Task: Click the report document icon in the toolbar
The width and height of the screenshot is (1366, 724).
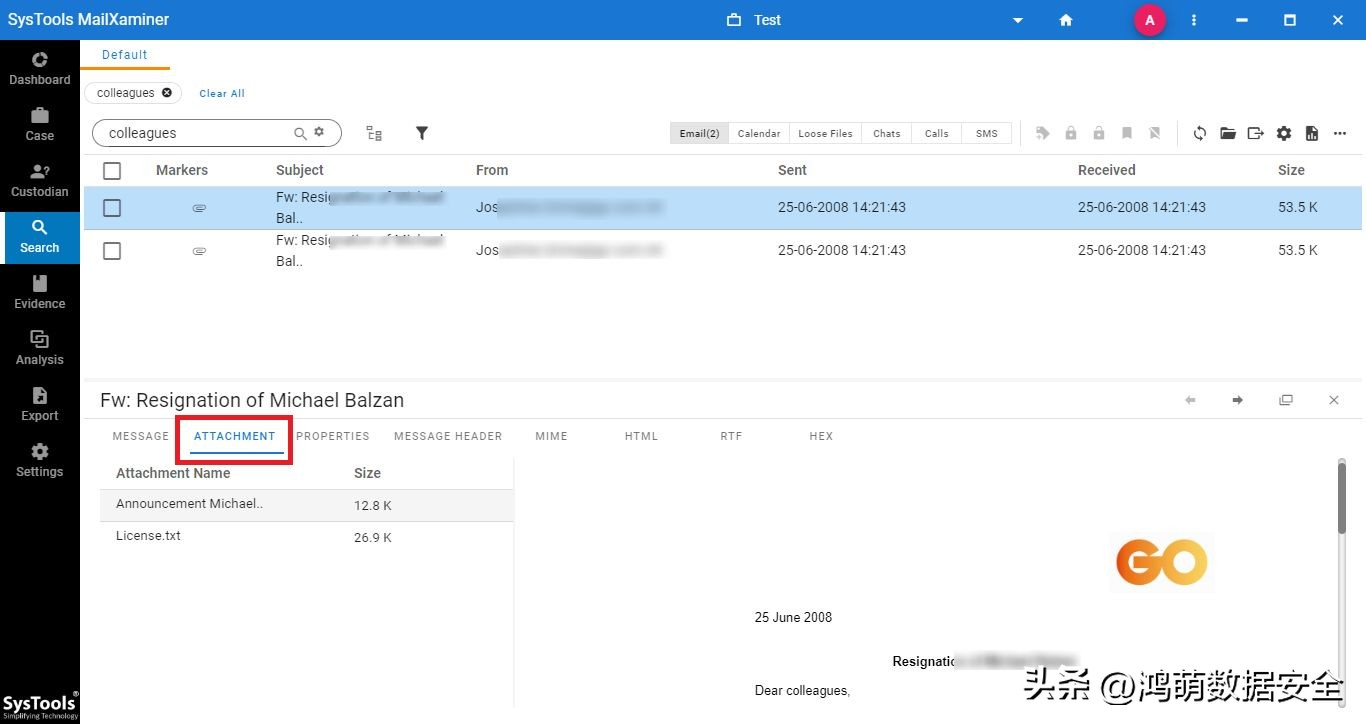Action: (1312, 133)
